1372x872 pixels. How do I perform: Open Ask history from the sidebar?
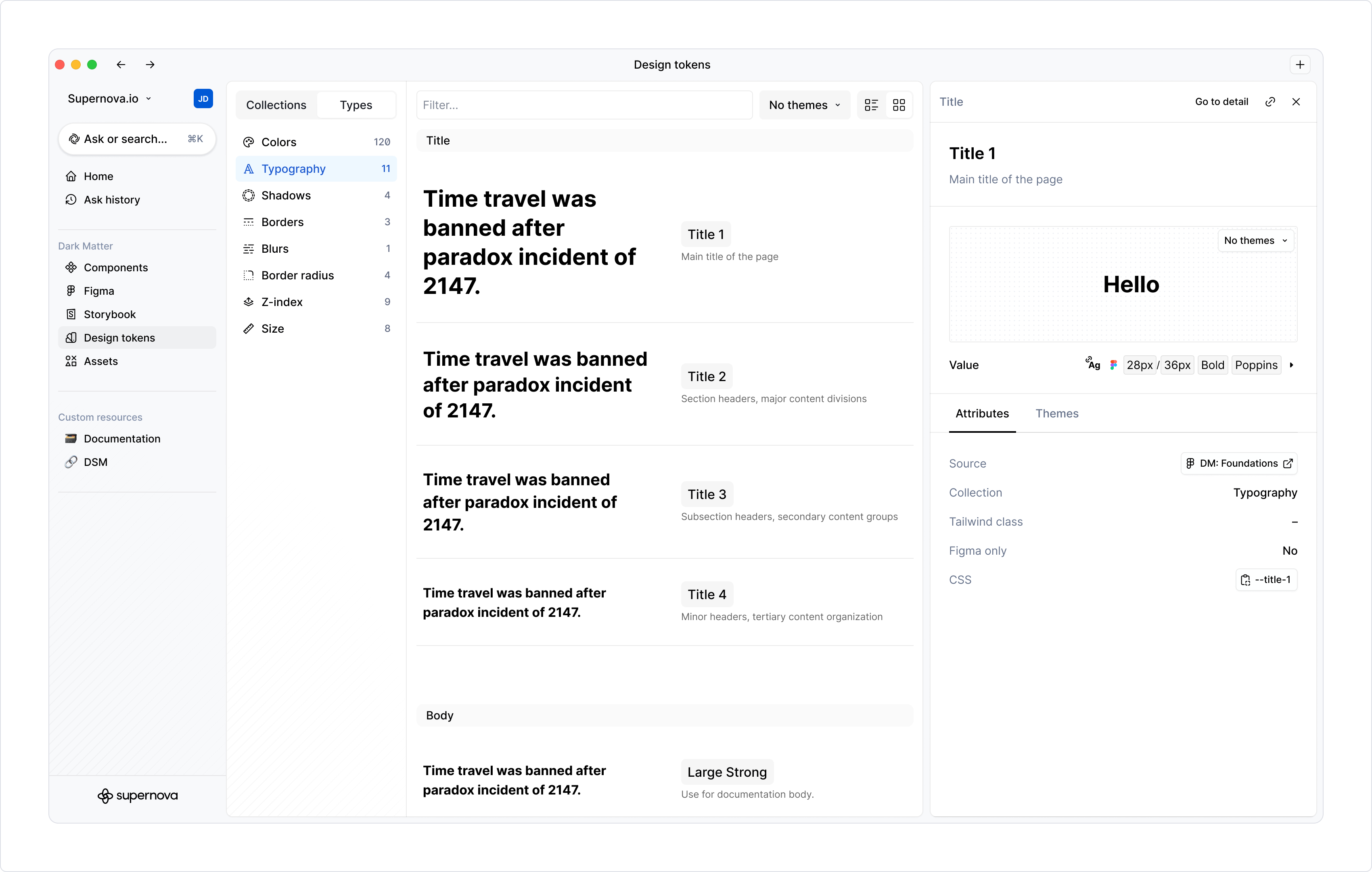111,199
